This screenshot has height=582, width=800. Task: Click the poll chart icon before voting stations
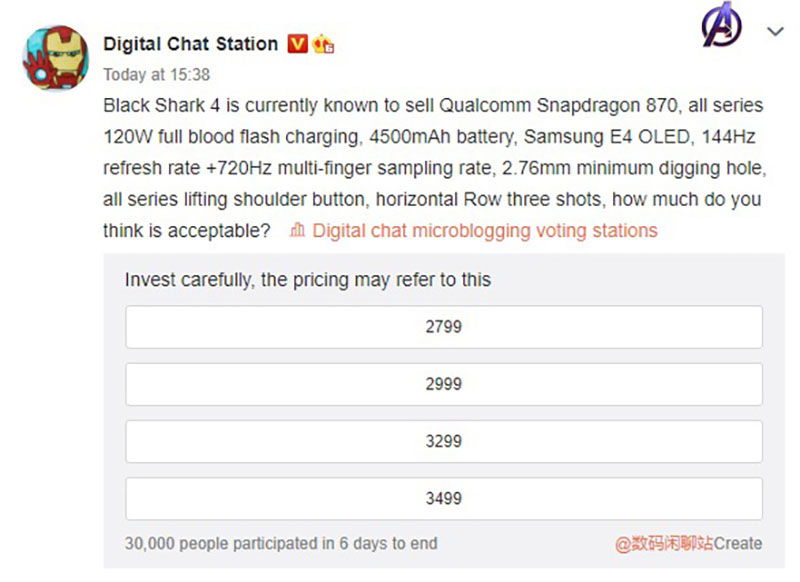(x=296, y=231)
